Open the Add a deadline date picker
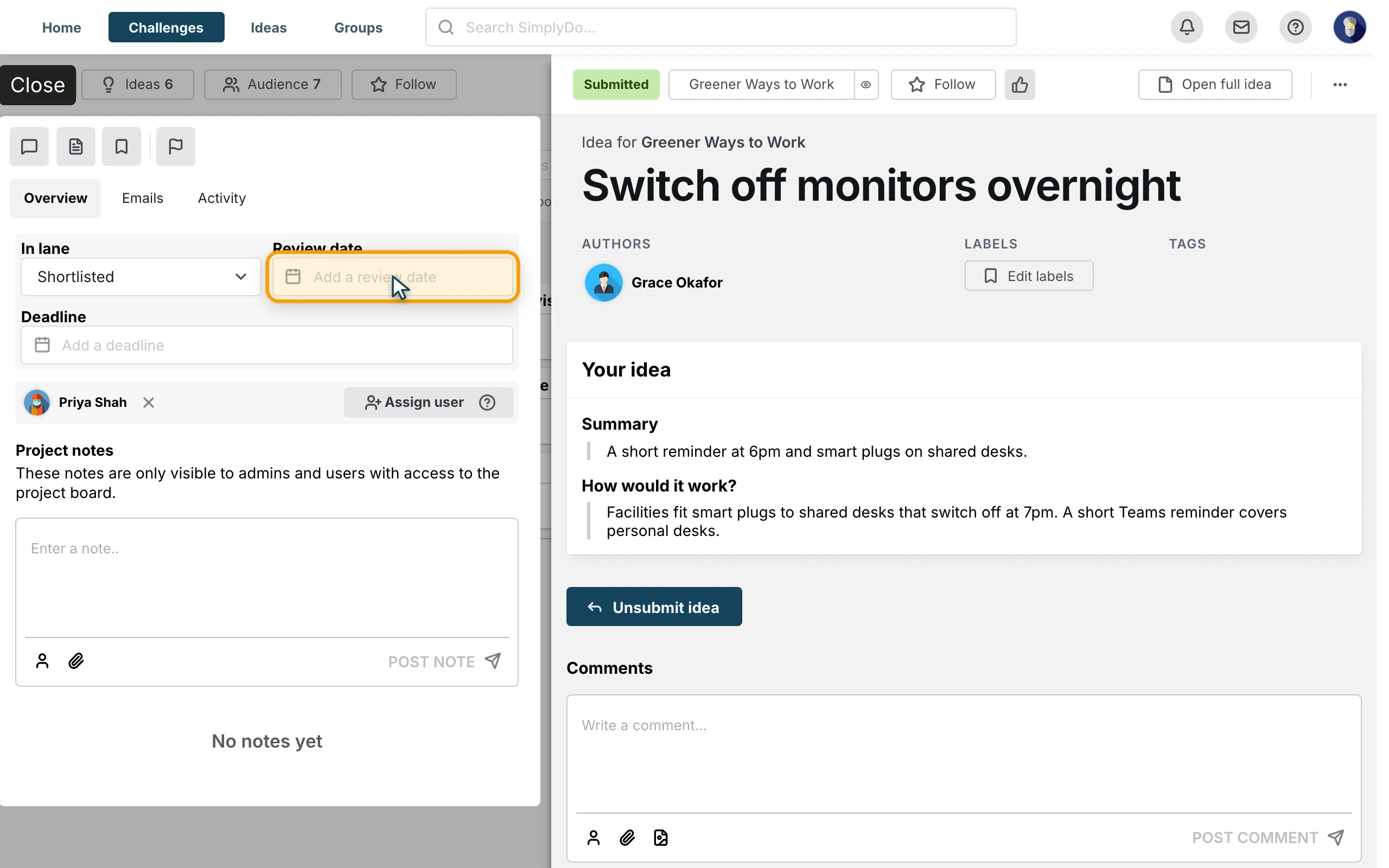This screenshot has height=868, width=1389. click(x=267, y=345)
